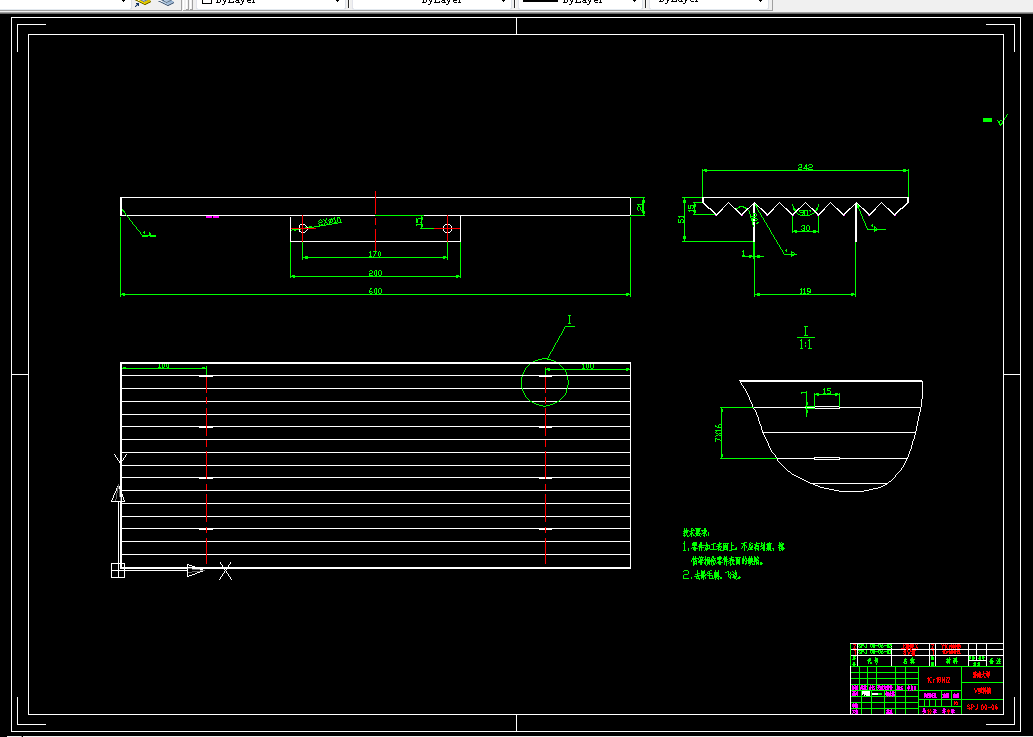The height and width of the screenshot is (737, 1033).
Task: Select the 242 overall width dimension
Action: pyautogui.click(x=805, y=167)
